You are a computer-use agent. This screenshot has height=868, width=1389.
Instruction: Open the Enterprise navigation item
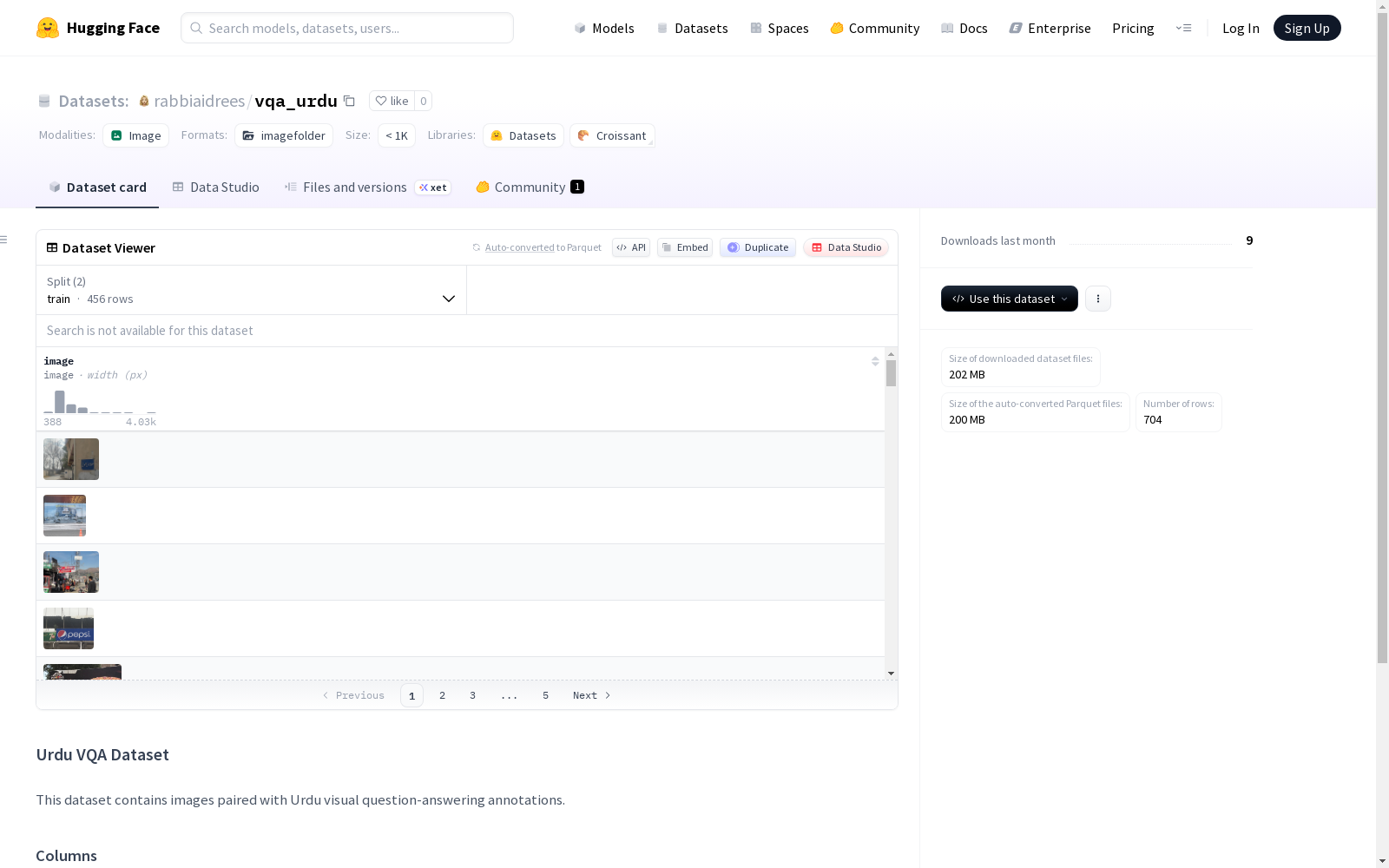[1050, 28]
